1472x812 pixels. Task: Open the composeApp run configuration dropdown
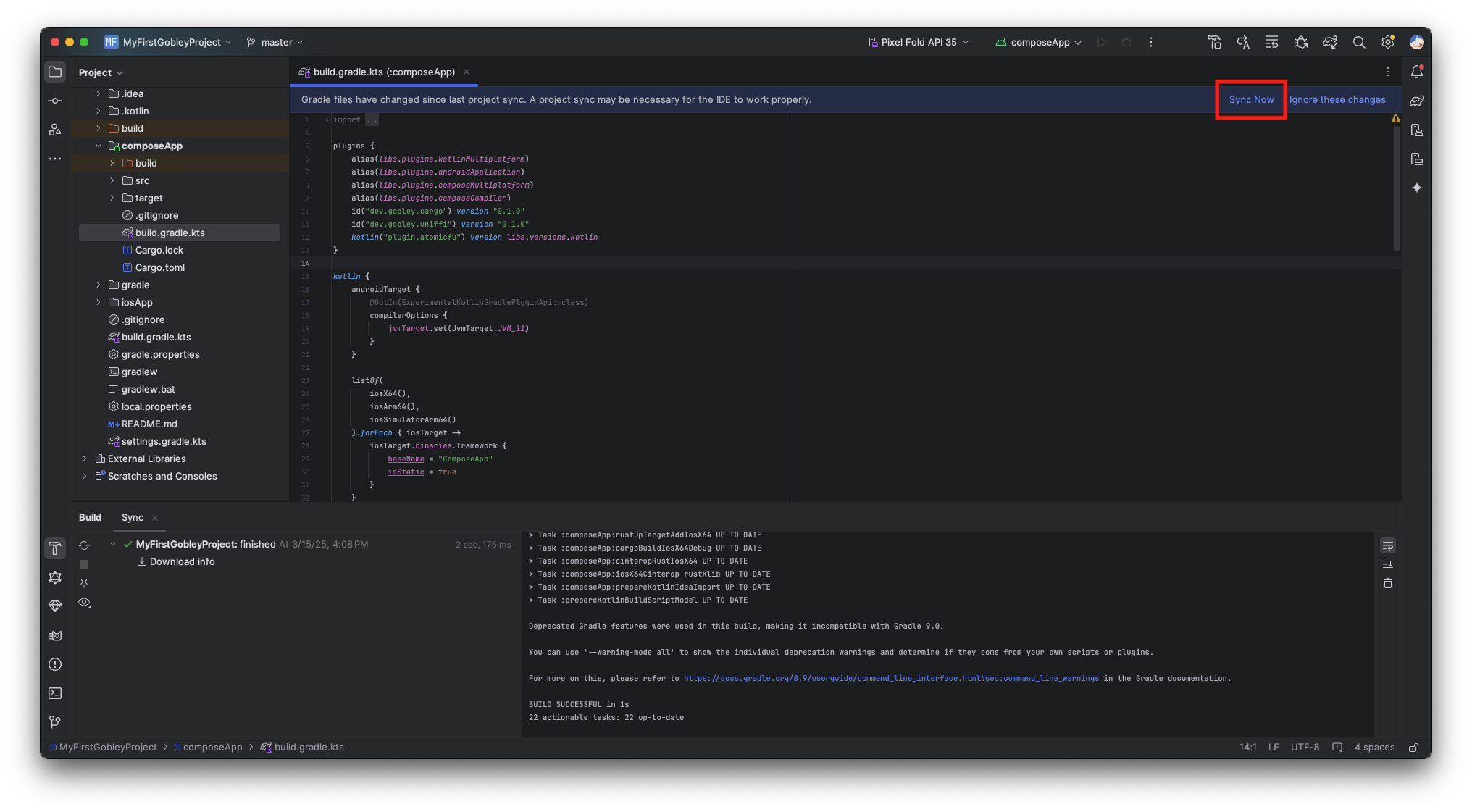(1039, 42)
